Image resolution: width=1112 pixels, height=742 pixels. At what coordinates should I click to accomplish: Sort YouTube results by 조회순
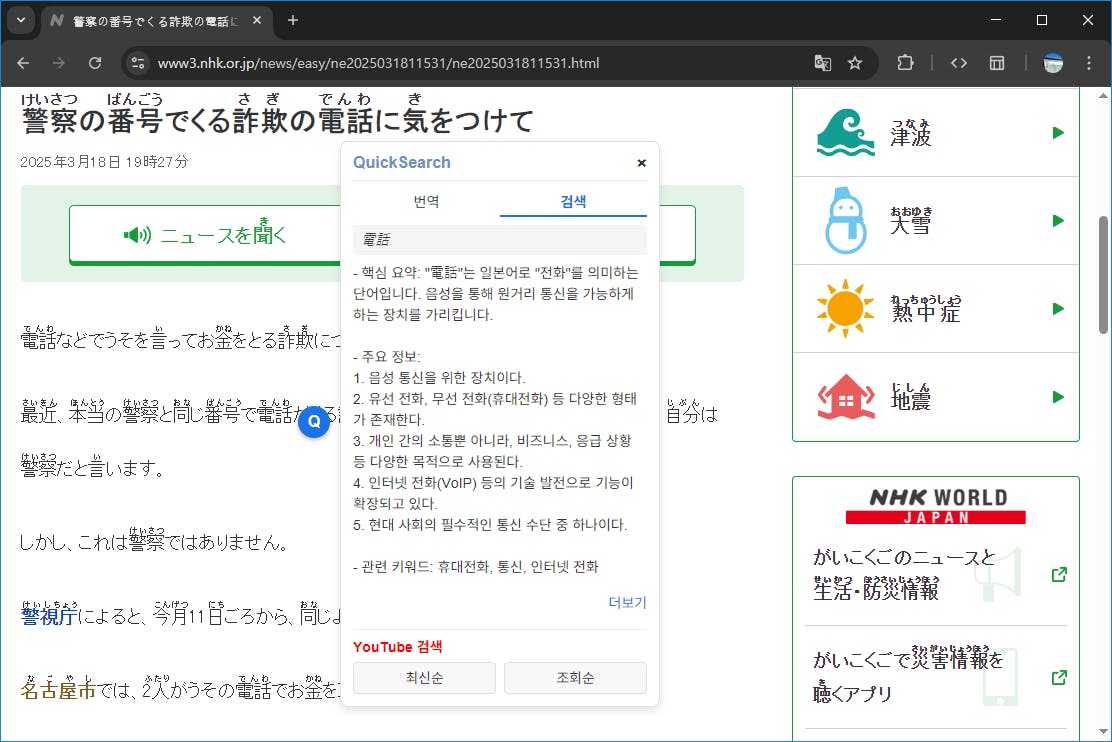click(575, 677)
